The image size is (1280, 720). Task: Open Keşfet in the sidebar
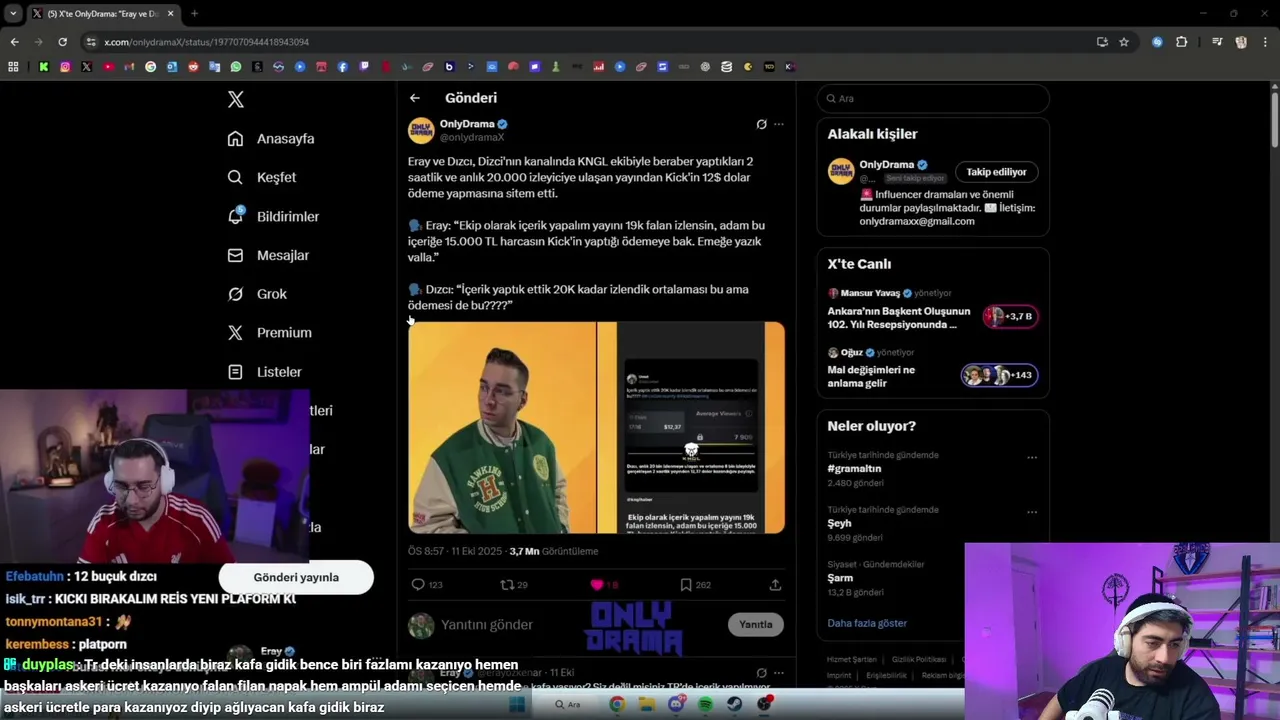tap(262, 177)
